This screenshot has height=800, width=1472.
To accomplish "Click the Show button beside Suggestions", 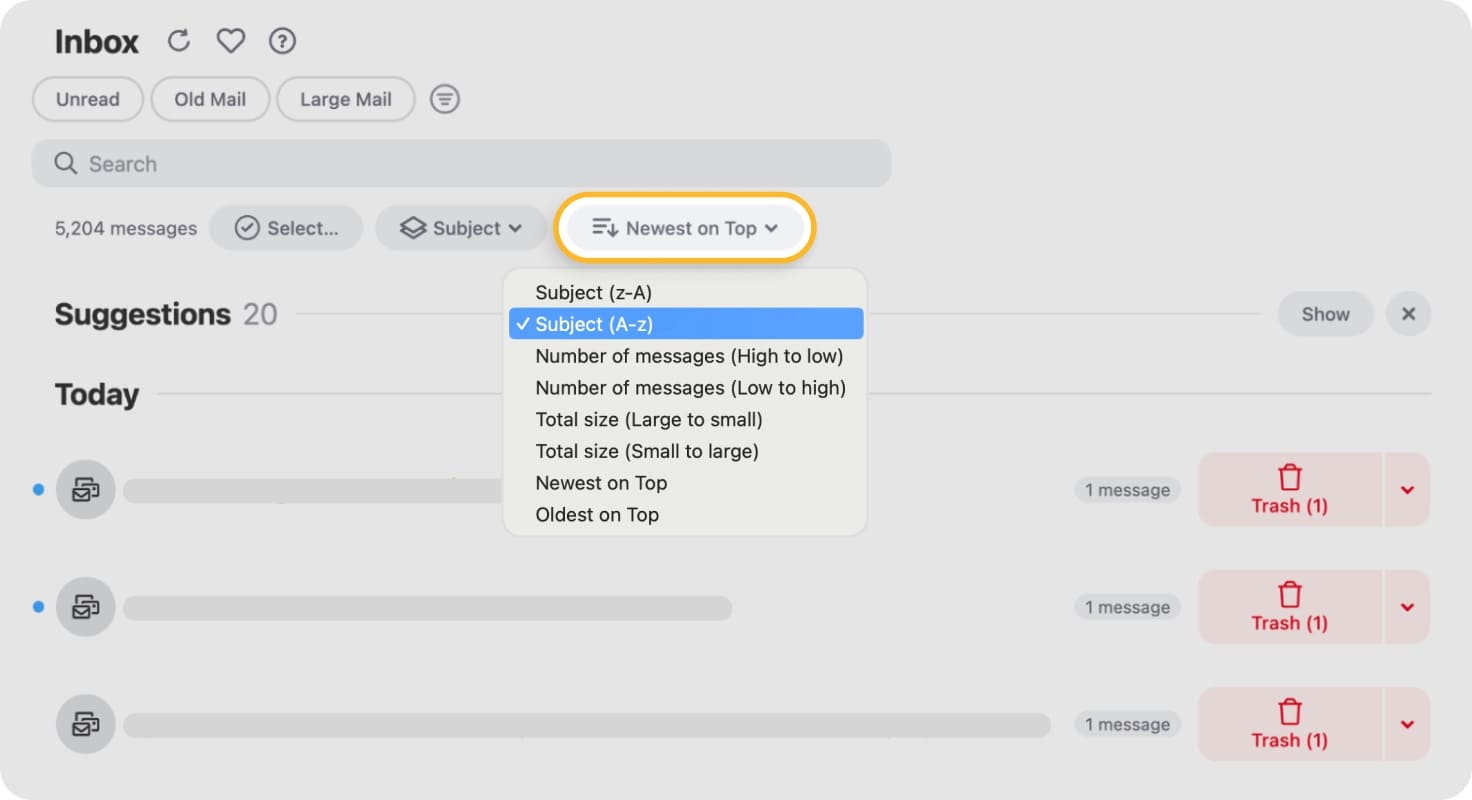I will [1325, 314].
